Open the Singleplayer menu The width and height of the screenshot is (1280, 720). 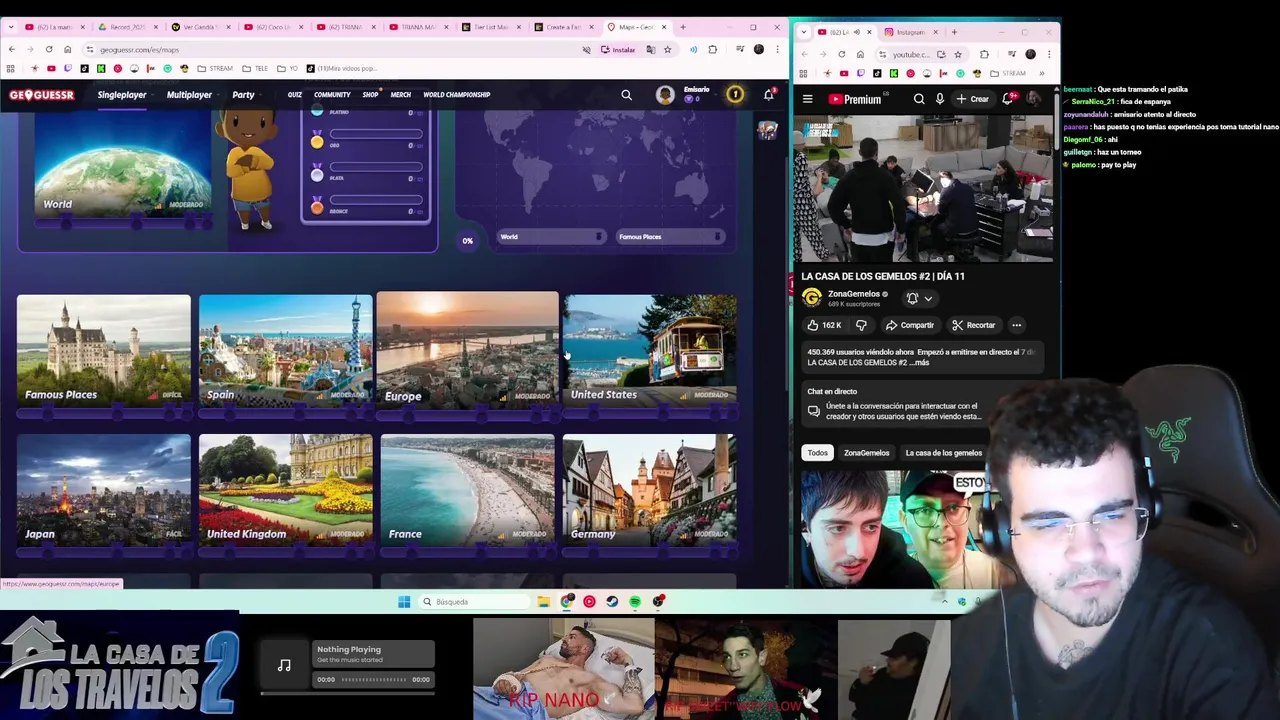[x=122, y=95]
